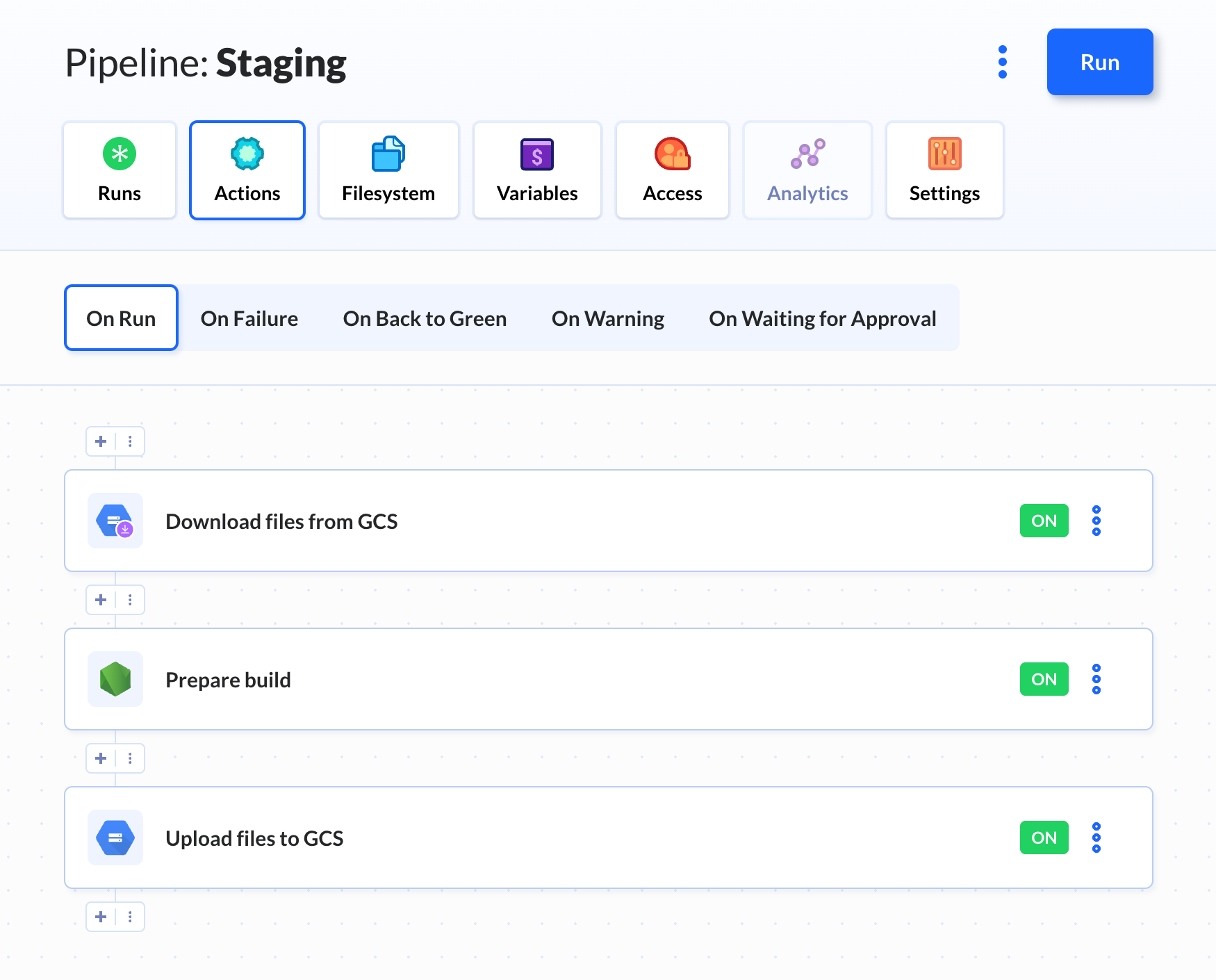Open options dots above Download files from GCS
Image resolution: width=1216 pixels, height=980 pixels.
130,441
